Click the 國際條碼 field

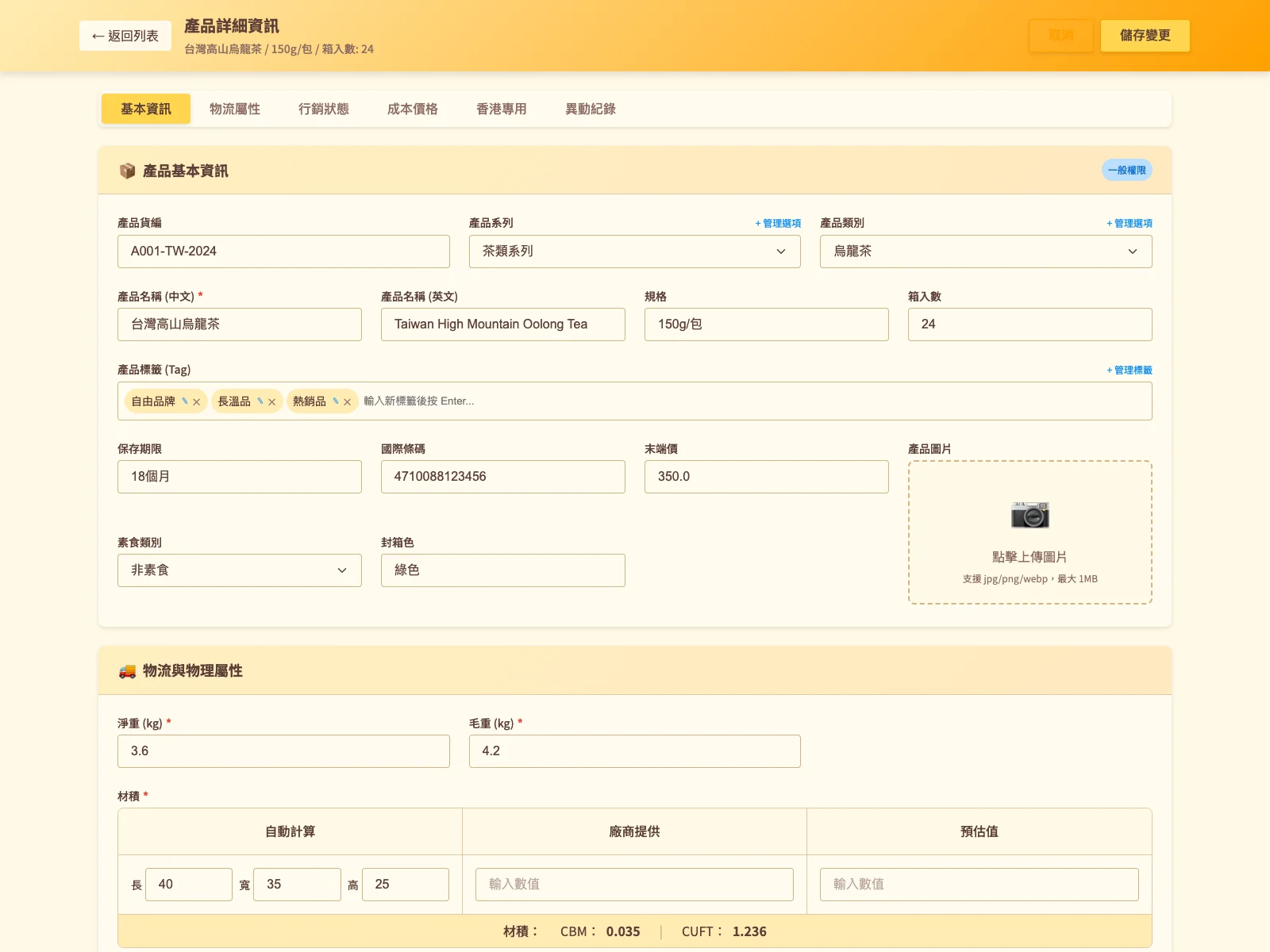[503, 477]
